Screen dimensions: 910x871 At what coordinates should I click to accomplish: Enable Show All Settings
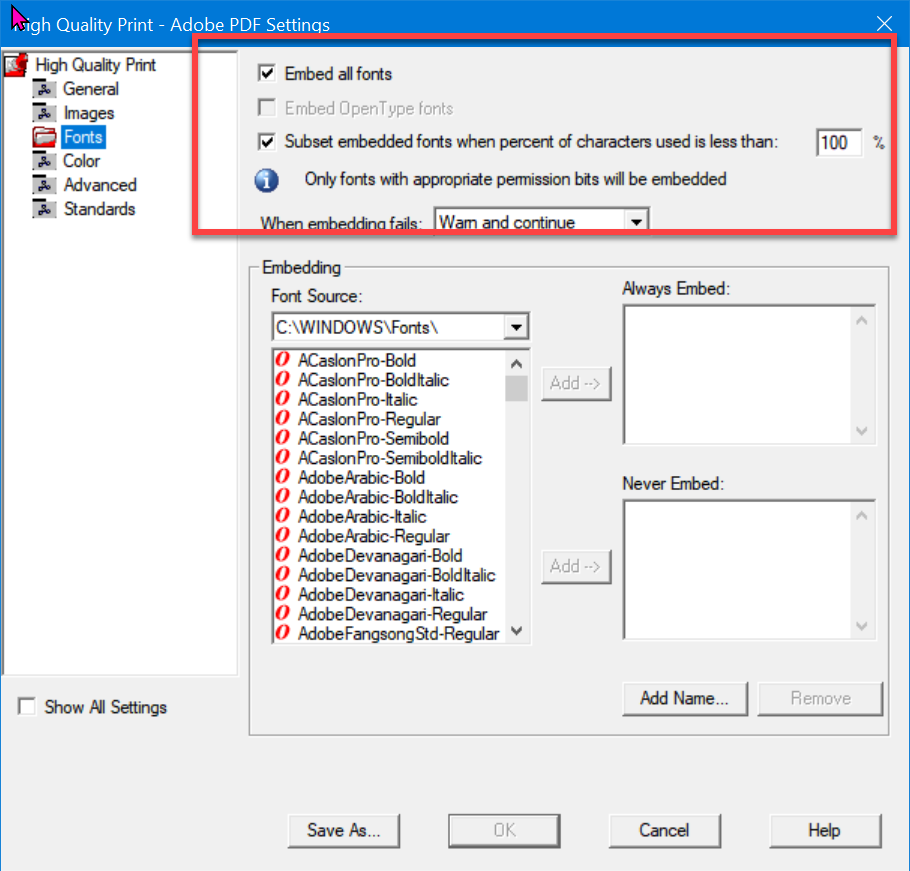(x=27, y=707)
